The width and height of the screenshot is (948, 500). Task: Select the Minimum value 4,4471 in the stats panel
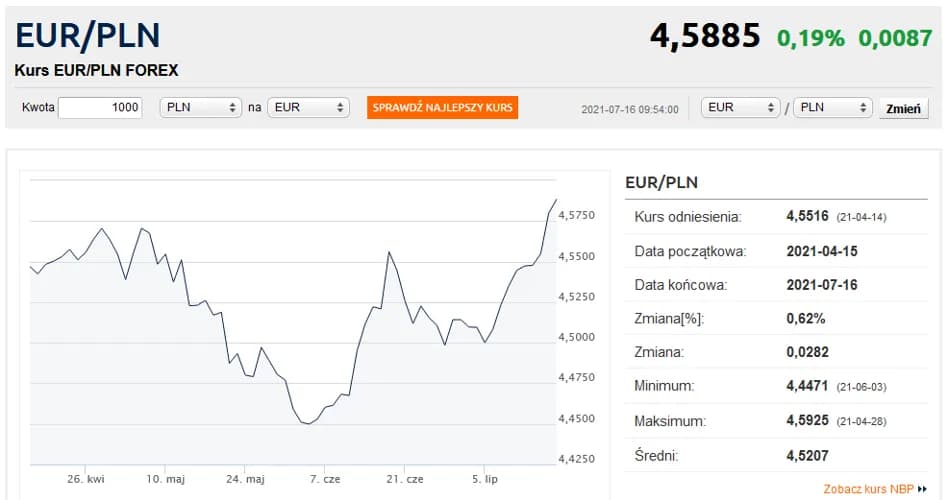(807, 385)
